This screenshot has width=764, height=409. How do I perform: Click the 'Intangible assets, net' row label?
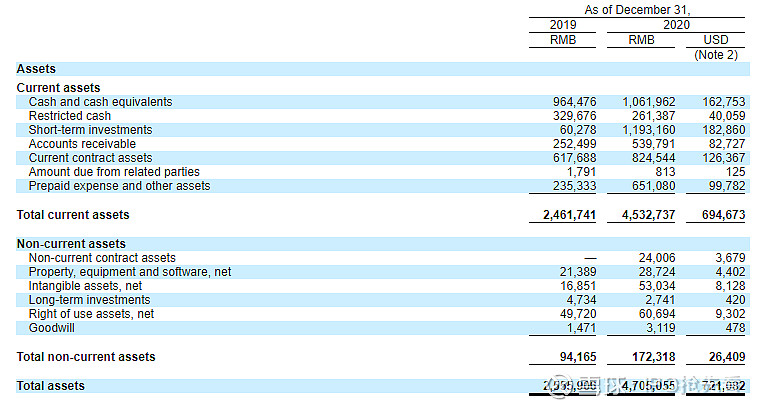(x=85, y=286)
